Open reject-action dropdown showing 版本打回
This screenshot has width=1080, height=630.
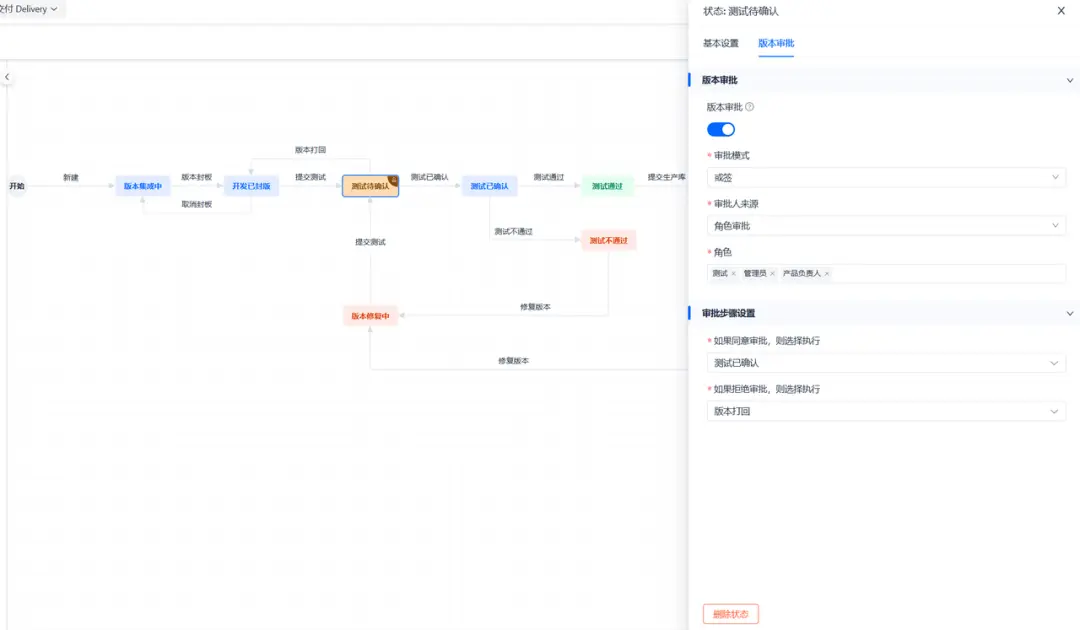pos(886,411)
